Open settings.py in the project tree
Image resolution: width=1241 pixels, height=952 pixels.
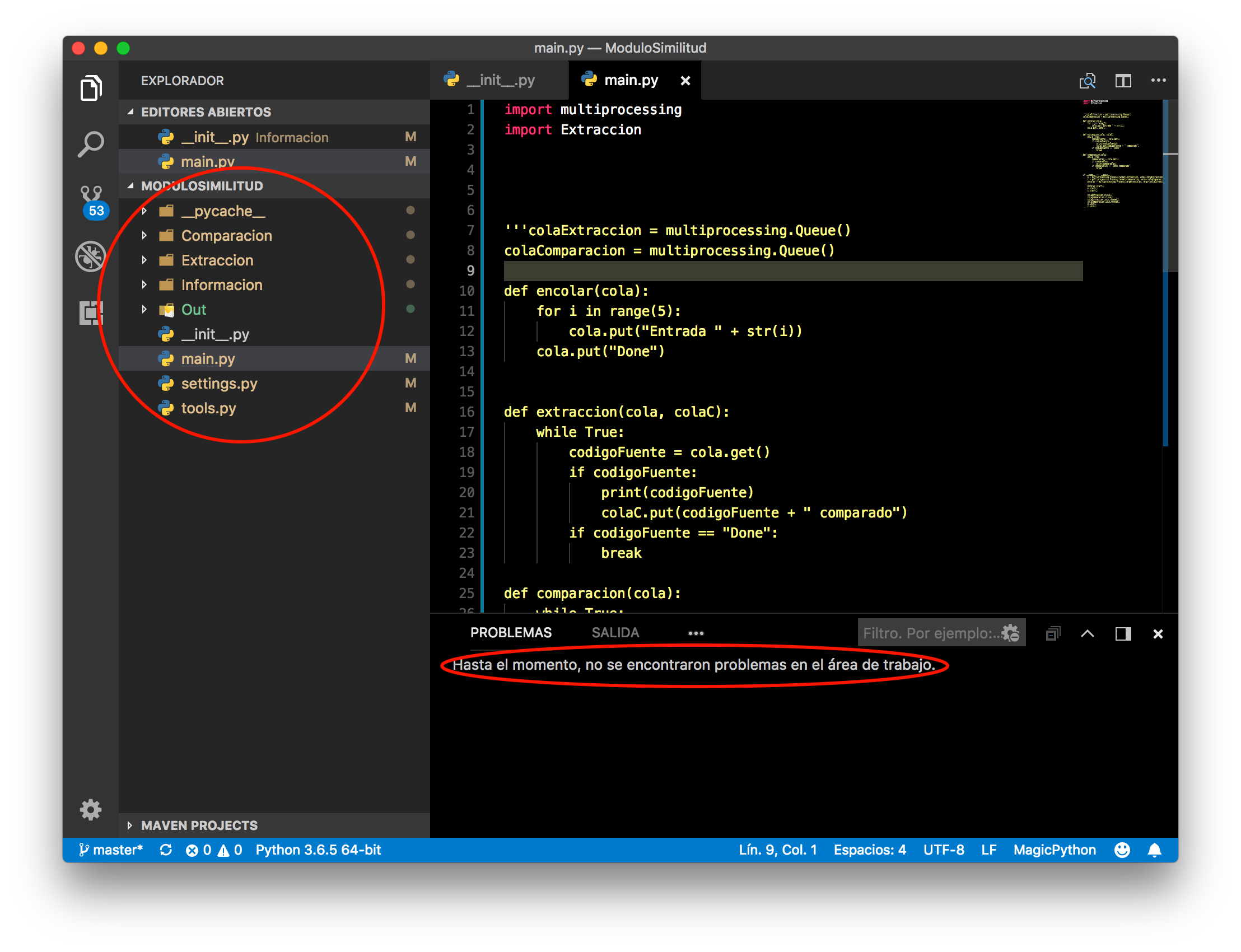coord(274,383)
